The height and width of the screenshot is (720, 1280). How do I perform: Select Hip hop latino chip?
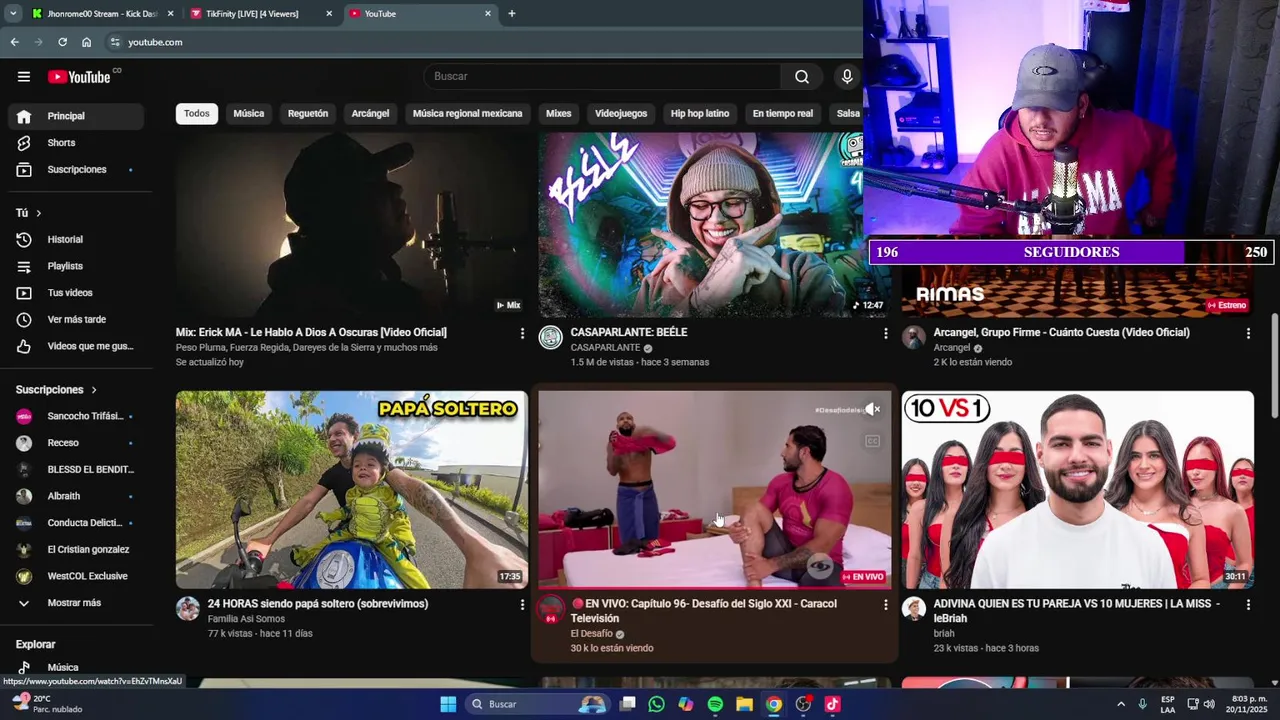coord(700,113)
